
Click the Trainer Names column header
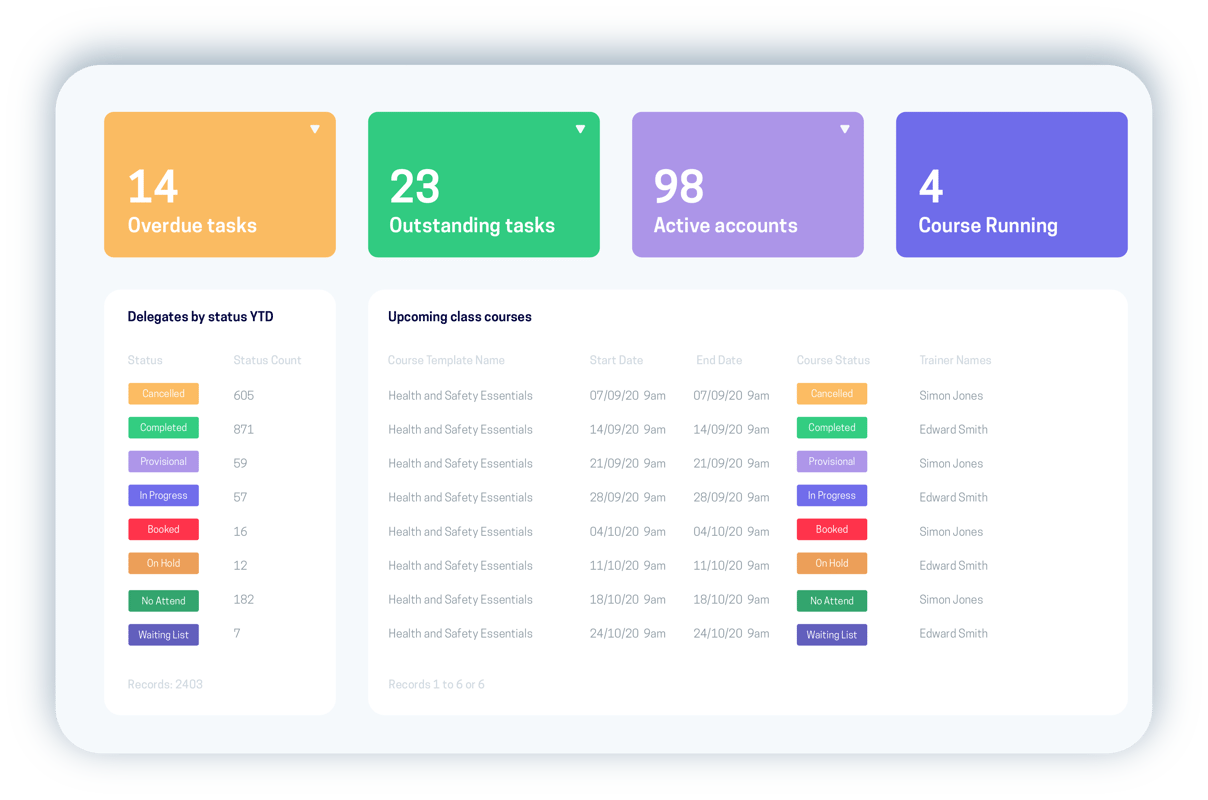pos(957,360)
